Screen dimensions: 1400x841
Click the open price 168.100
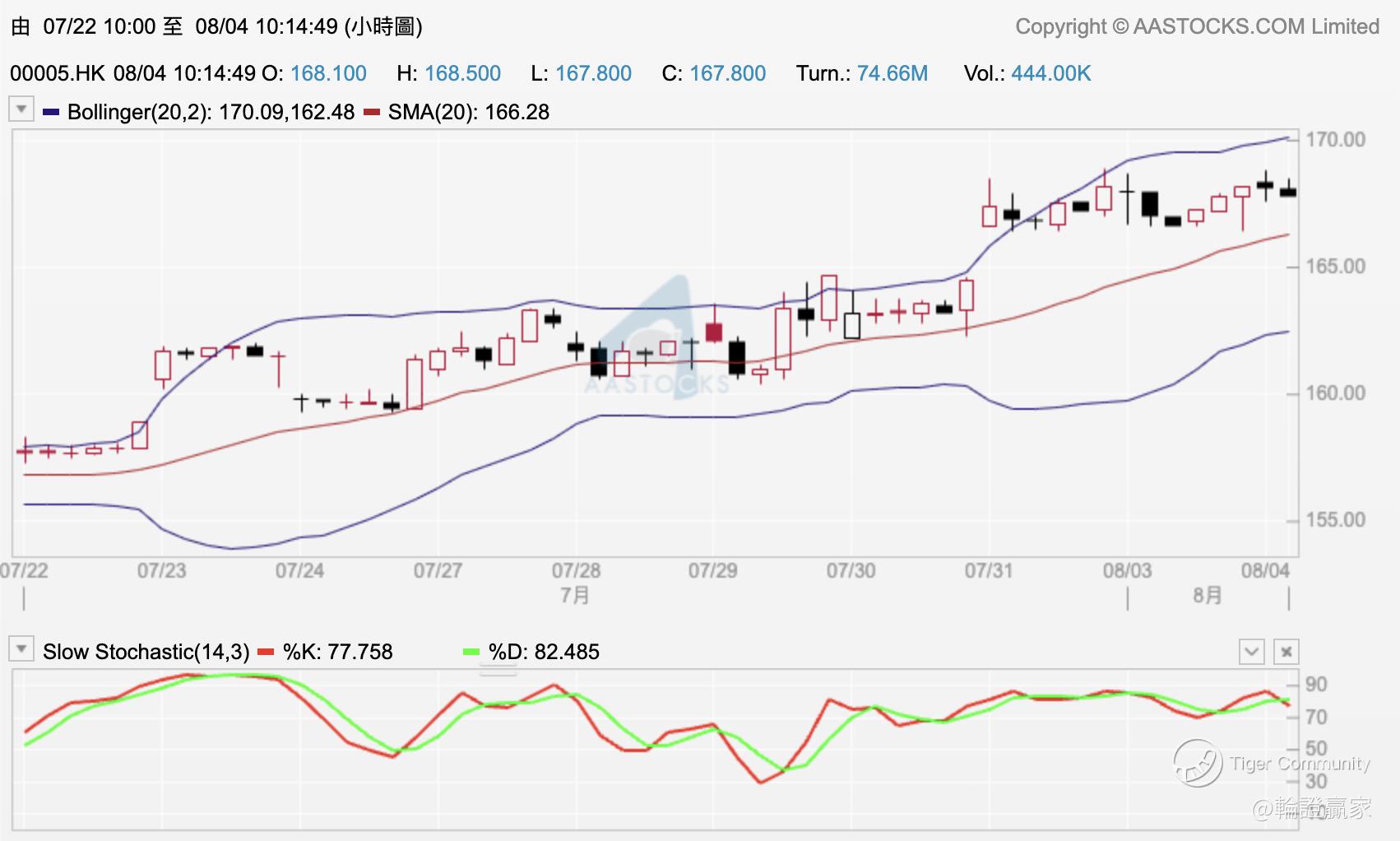[328, 73]
